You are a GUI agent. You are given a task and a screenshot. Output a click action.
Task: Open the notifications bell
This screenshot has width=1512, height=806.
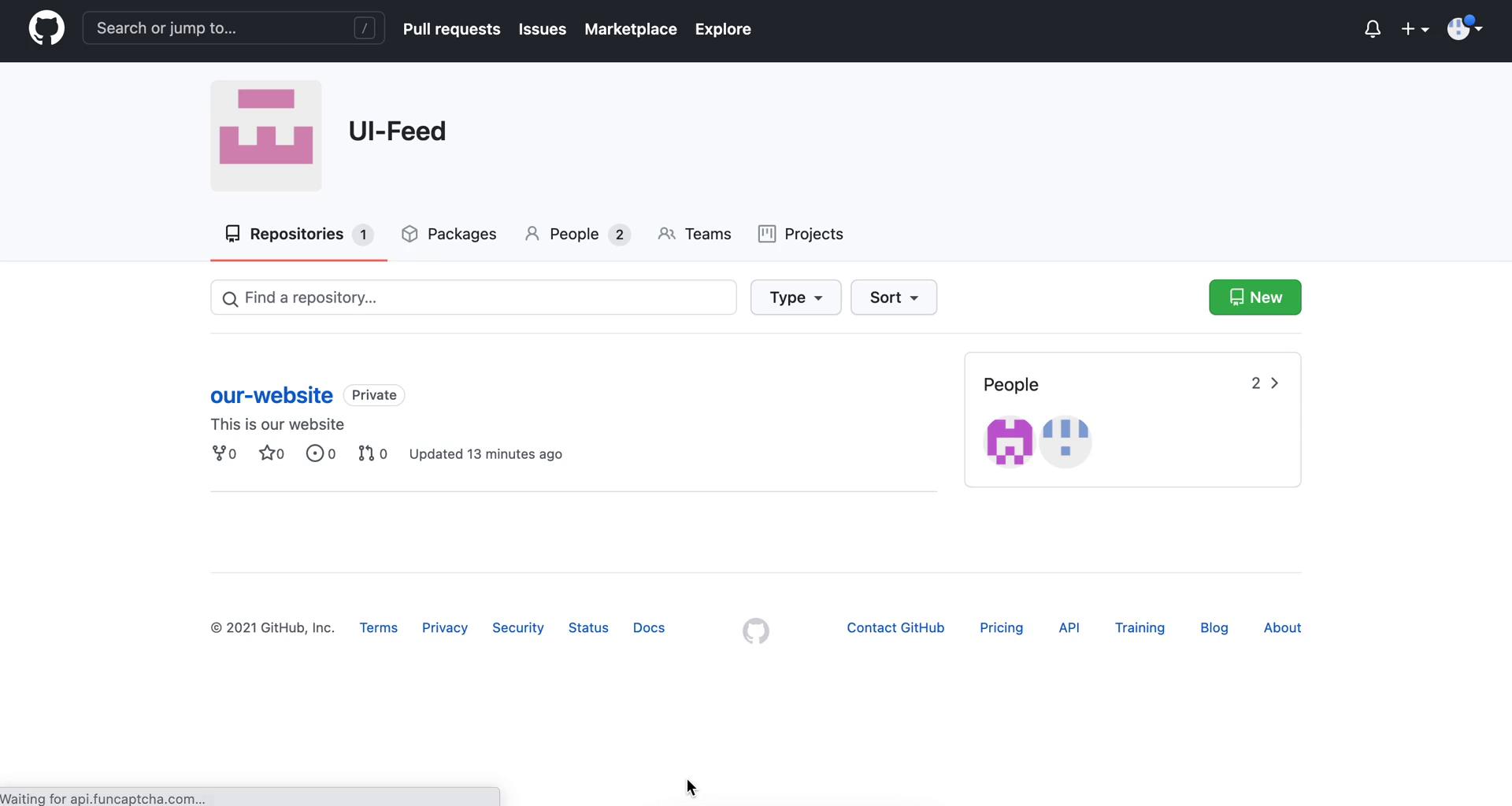pos(1373,29)
